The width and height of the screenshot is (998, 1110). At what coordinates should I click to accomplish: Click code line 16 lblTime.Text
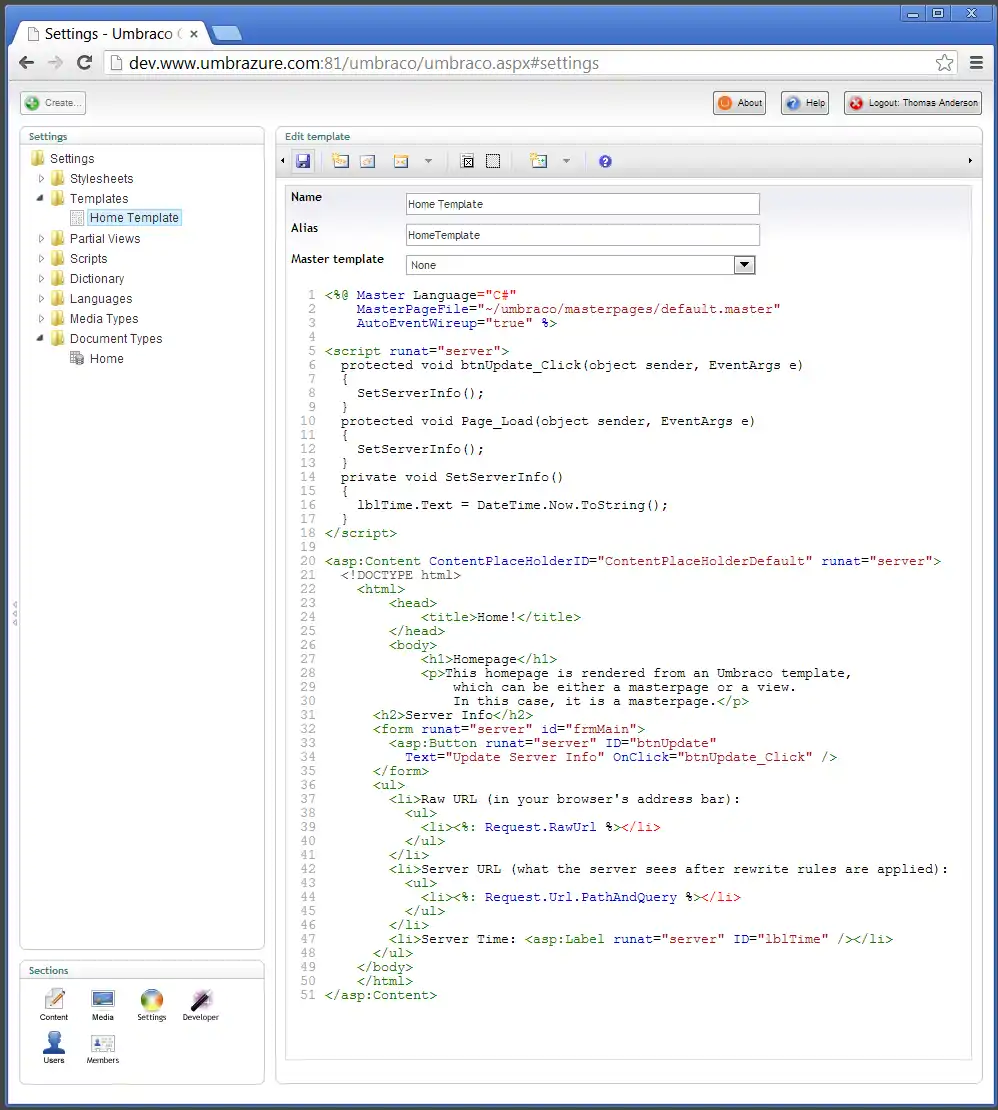pyautogui.click(x=404, y=505)
